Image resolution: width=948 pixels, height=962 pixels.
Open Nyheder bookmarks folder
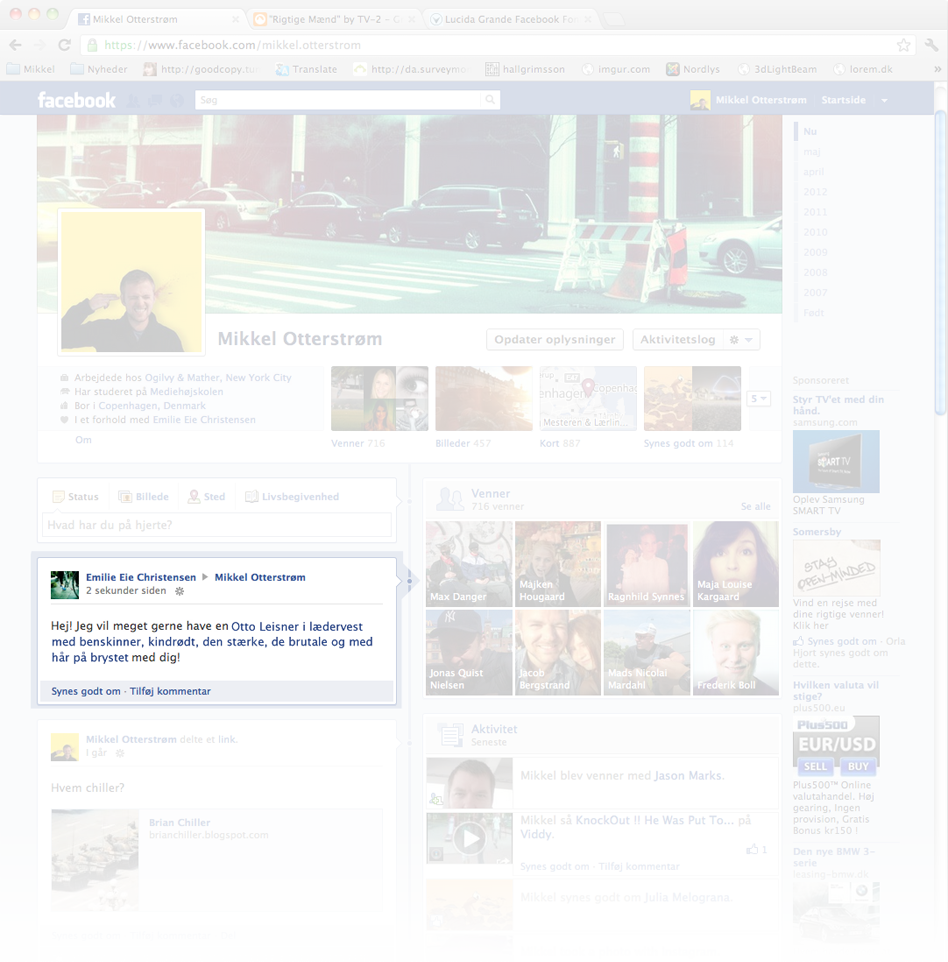point(99,69)
